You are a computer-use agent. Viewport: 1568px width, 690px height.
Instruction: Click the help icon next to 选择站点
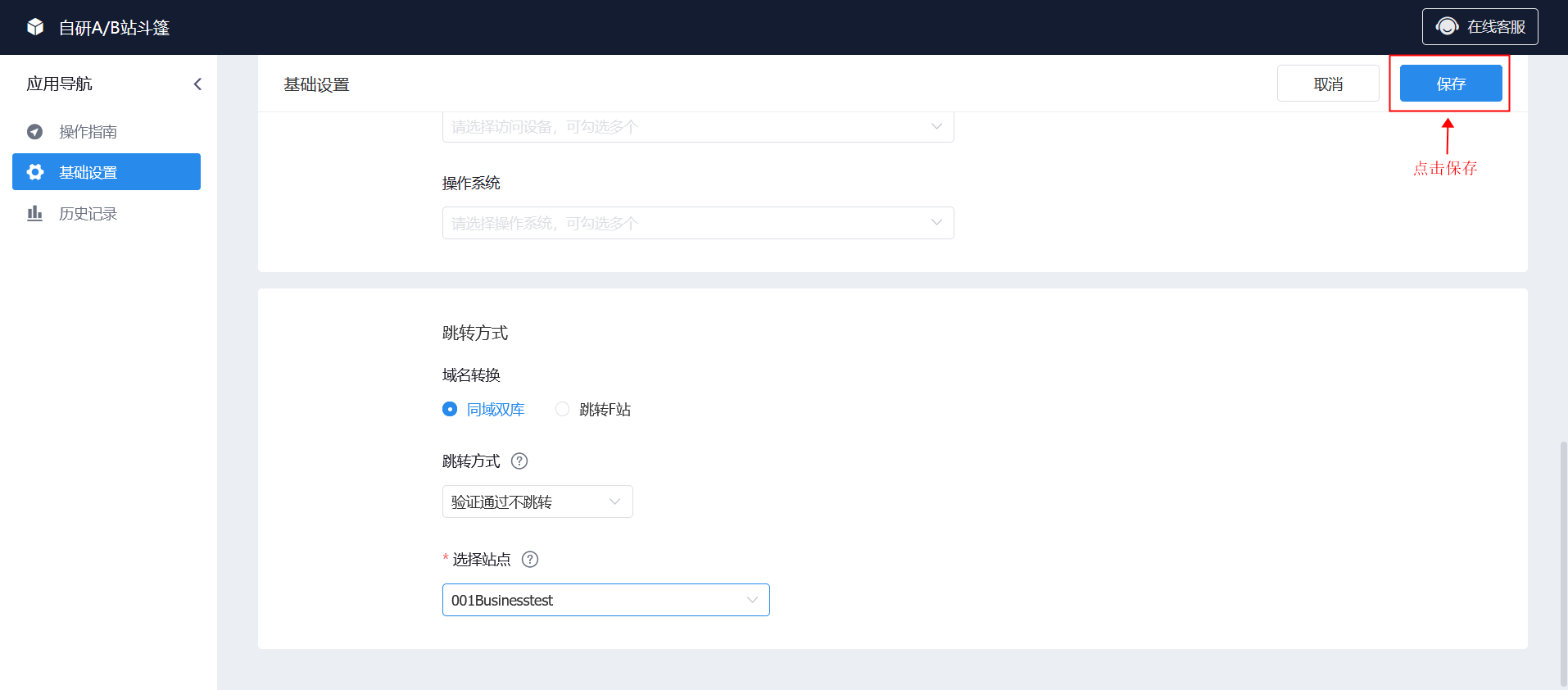click(530, 559)
